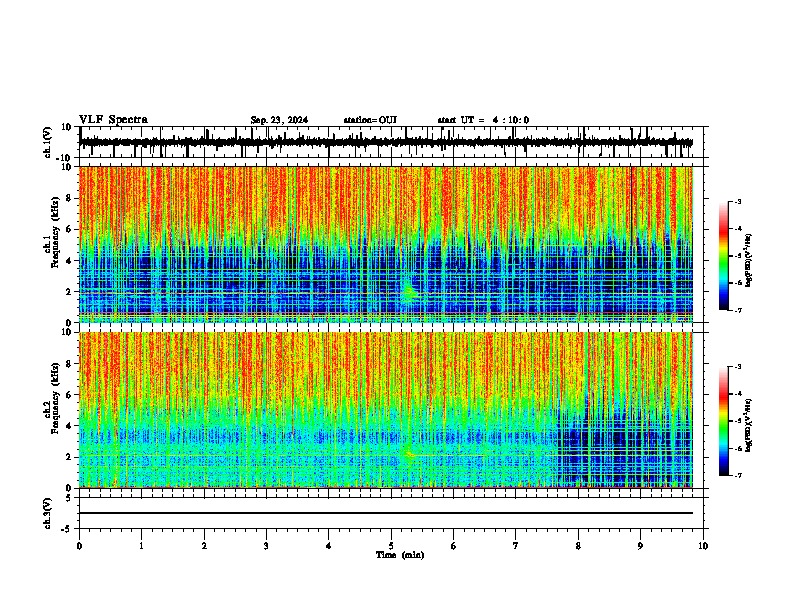Screen dimensions: 792x612
Task: Click the "ch.1(V)" waveform axis label
Action: (x=47, y=142)
